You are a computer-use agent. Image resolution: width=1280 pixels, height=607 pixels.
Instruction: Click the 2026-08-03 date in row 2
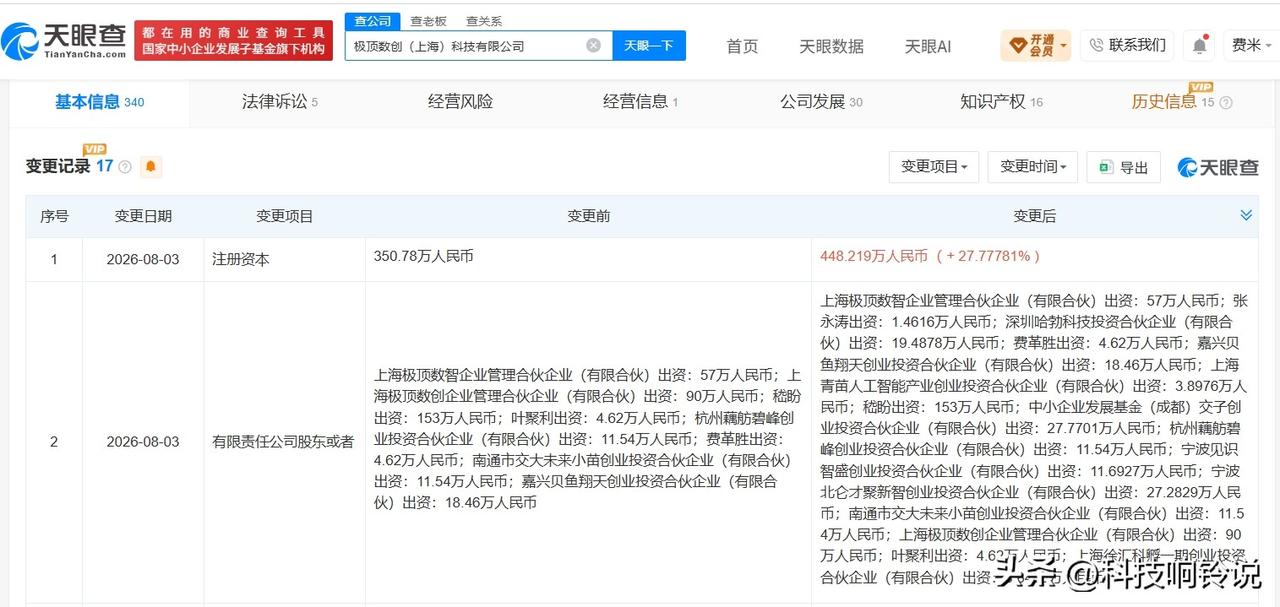click(x=143, y=441)
